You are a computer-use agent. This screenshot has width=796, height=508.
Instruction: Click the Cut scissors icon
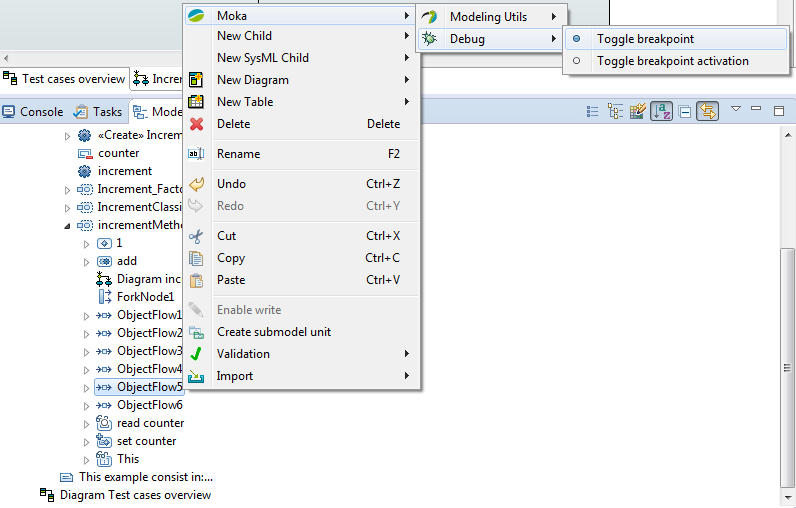point(196,236)
